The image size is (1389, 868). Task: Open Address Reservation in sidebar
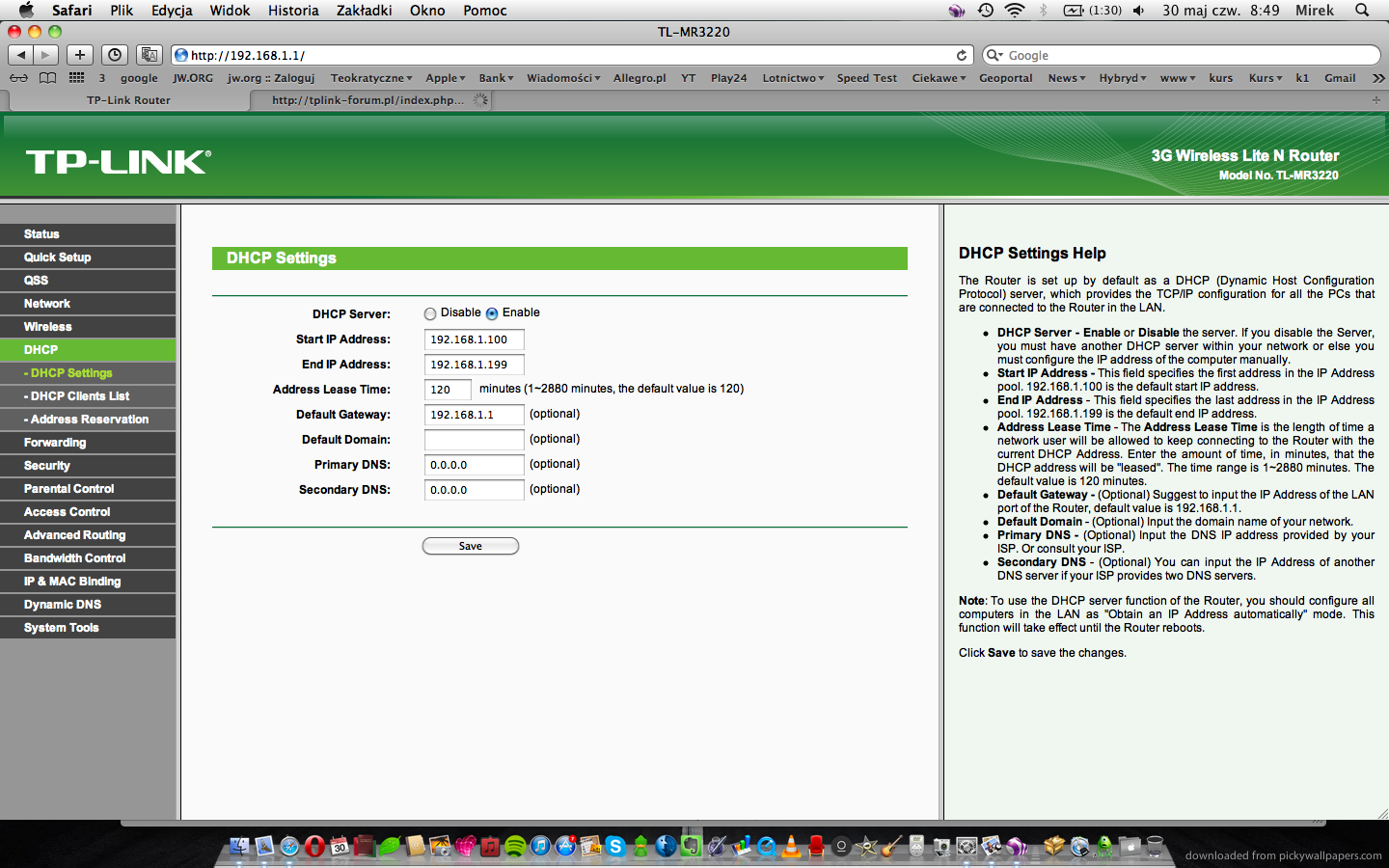coord(88,420)
